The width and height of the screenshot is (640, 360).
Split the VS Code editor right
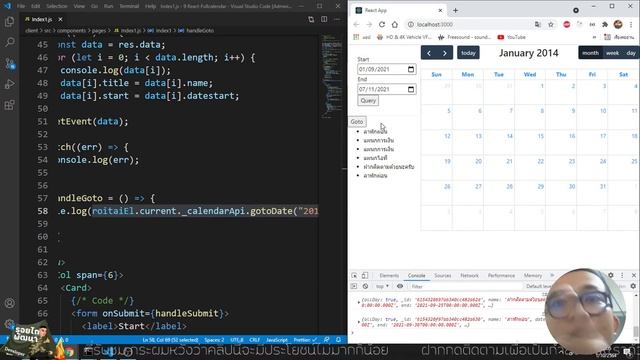tap(324, 19)
